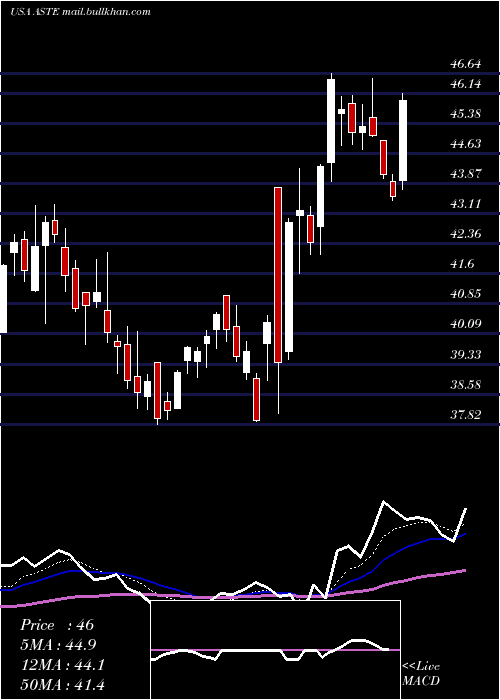Click the 46.14 price axis label
Screen dimensions: 500x700
coord(466,84)
